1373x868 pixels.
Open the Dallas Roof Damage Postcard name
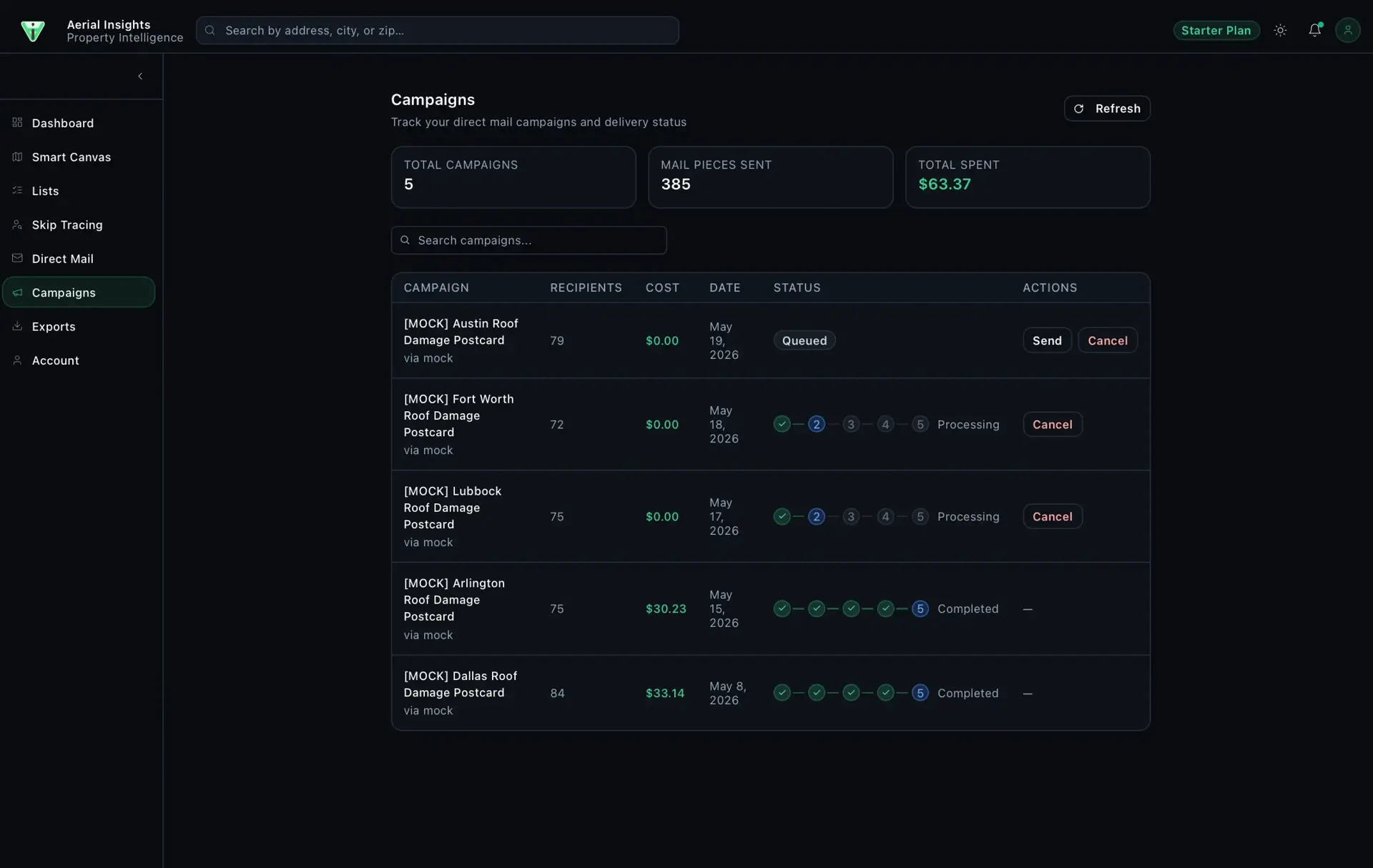click(460, 684)
